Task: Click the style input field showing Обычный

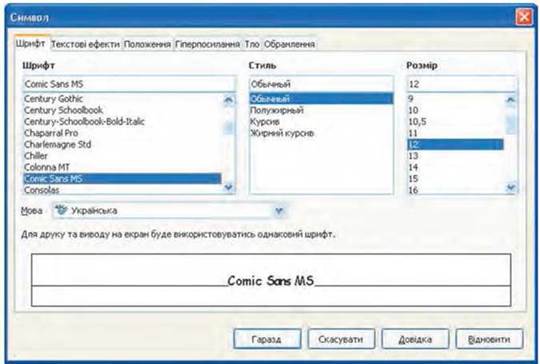Action: (x=321, y=84)
